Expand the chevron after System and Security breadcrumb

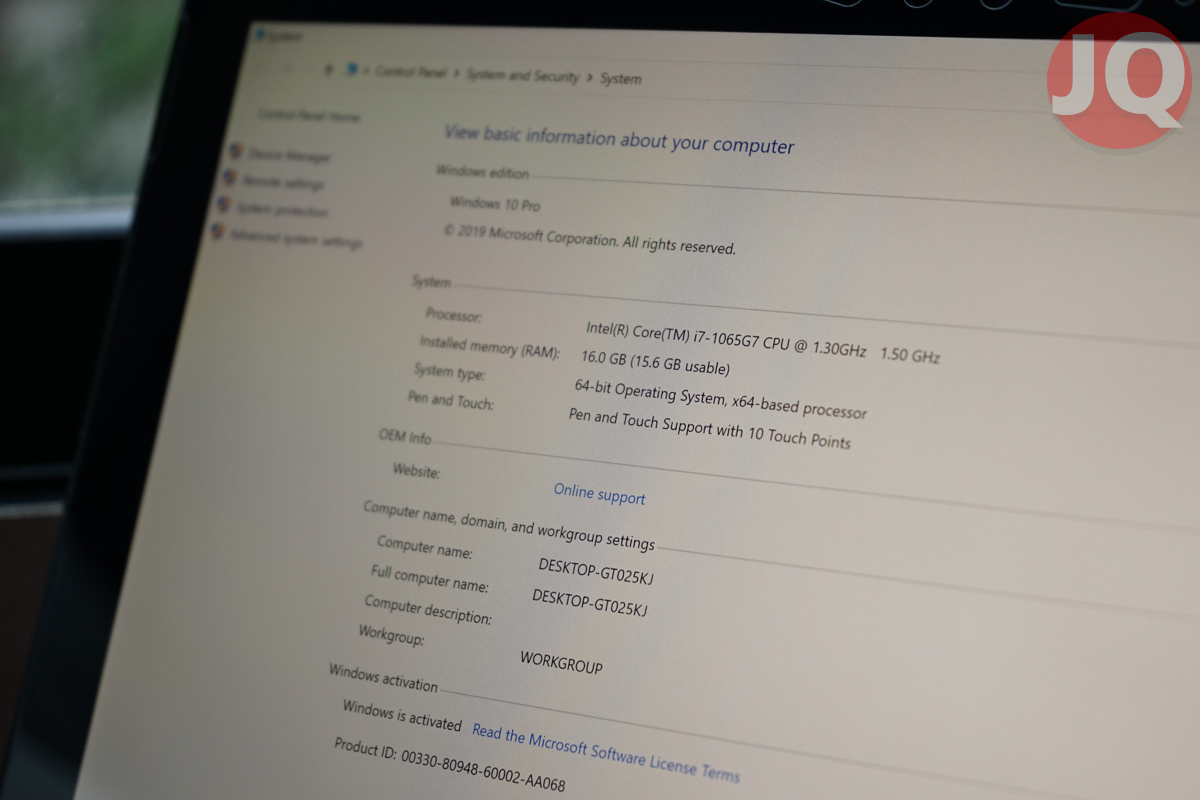(590, 77)
